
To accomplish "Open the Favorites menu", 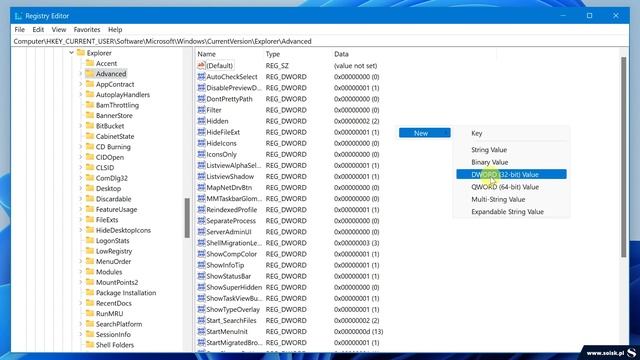I will pyautogui.click(x=87, y=29).
